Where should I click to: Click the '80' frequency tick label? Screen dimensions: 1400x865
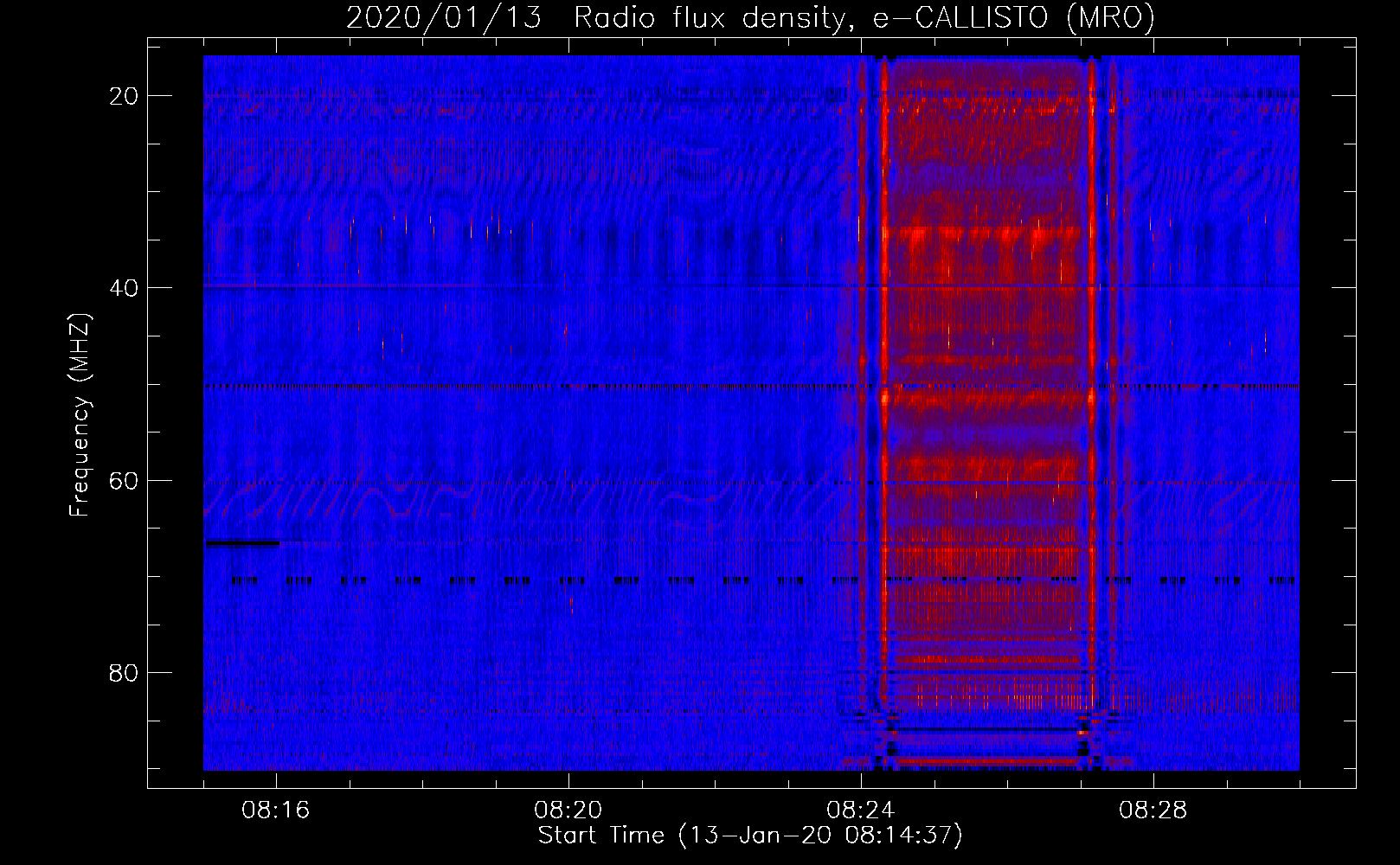pos(124,673)
